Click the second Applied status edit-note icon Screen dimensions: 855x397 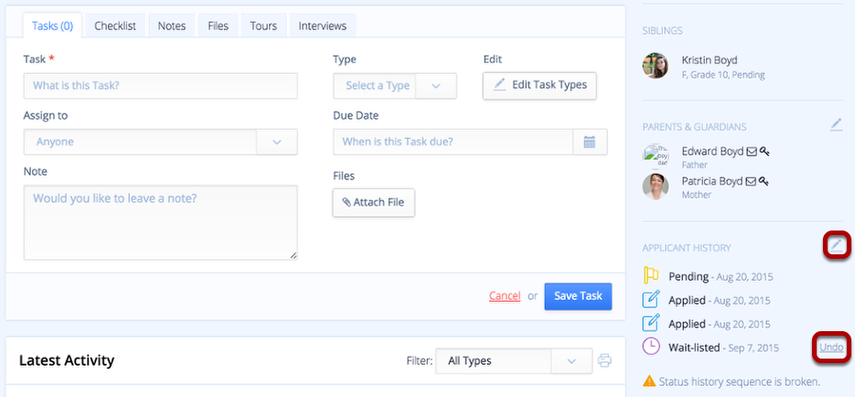click(651, 323)
